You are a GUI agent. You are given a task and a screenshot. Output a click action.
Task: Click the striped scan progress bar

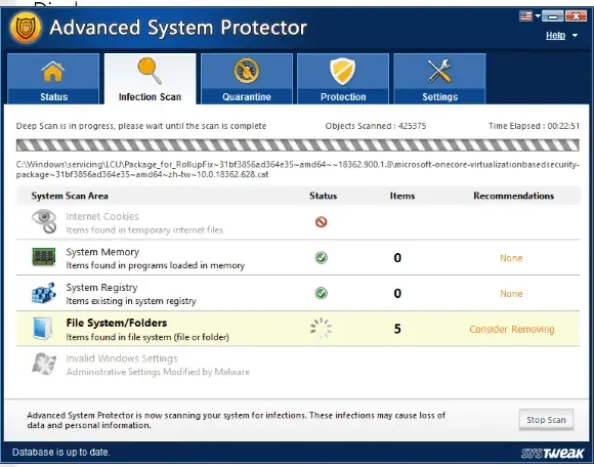click(297, 145)
